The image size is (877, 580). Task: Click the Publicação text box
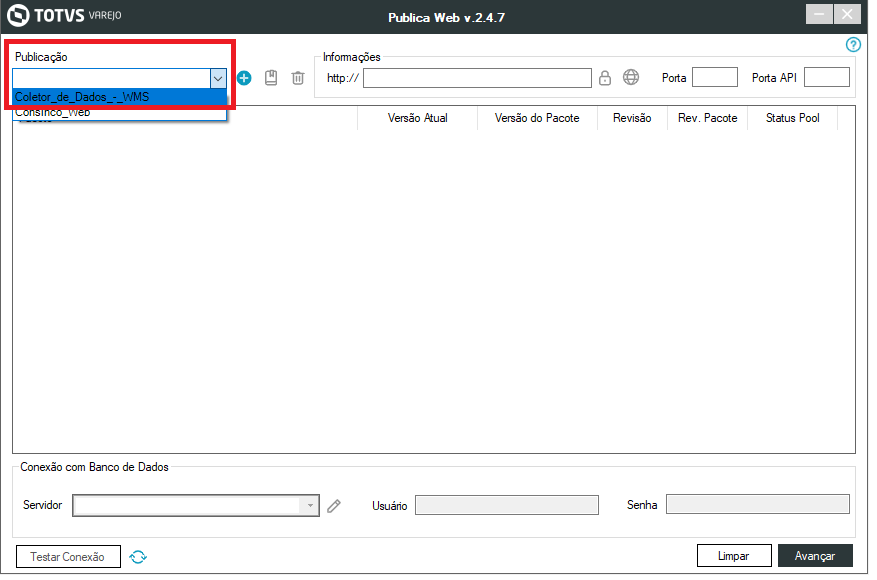point(111,79)
